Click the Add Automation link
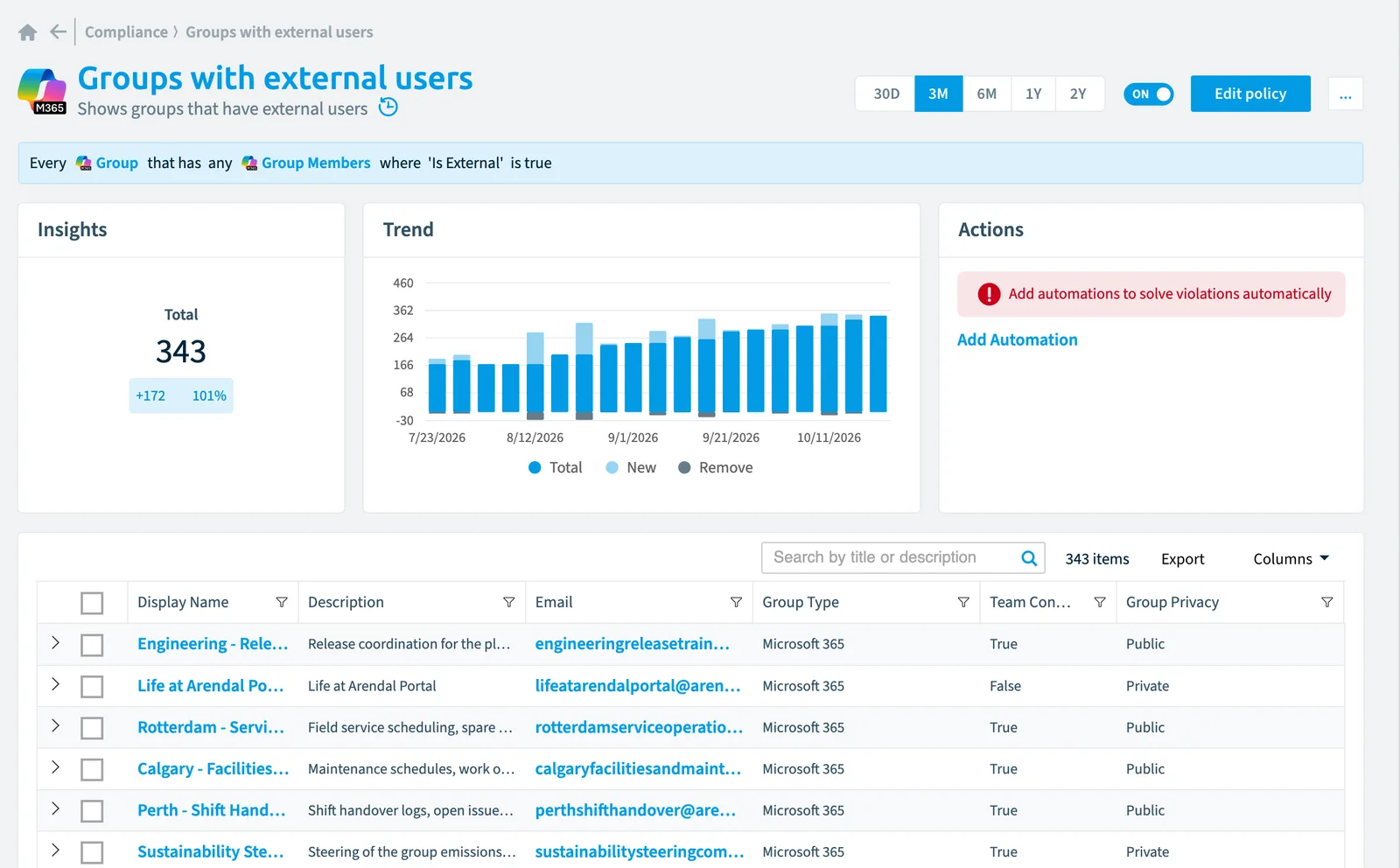Image resolution: width=1400 pixels, height=868 pixels. coord(1017,339)
